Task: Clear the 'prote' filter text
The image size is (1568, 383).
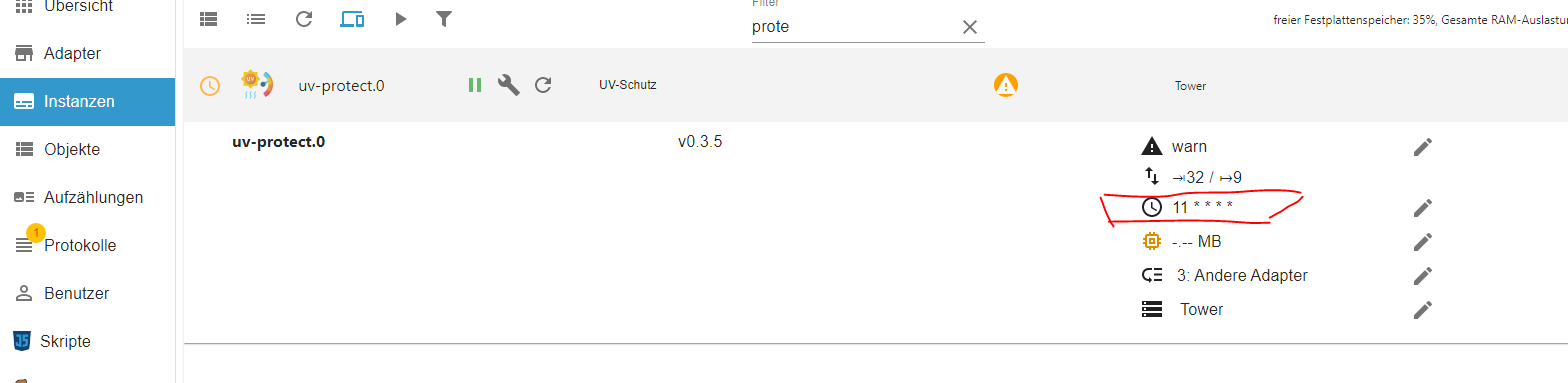Action: (x=969, y=27)
